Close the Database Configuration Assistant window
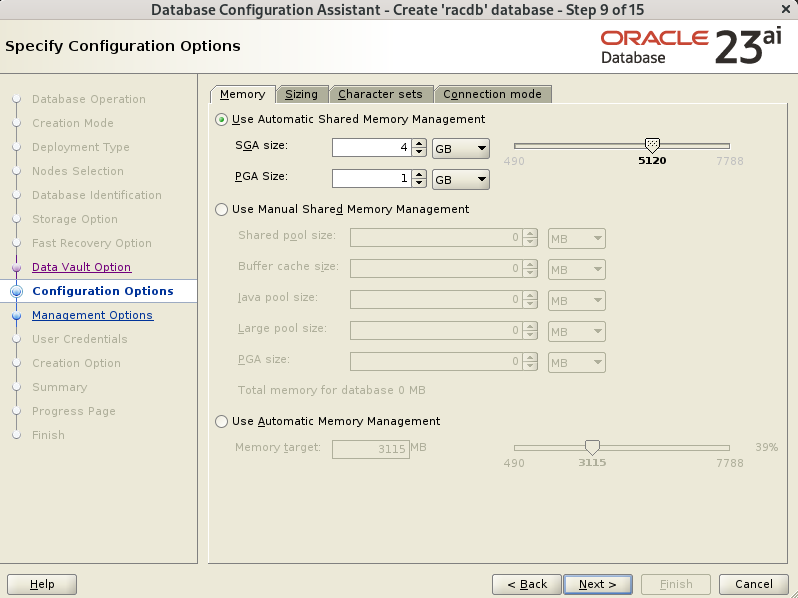 (x=786, y=9)
